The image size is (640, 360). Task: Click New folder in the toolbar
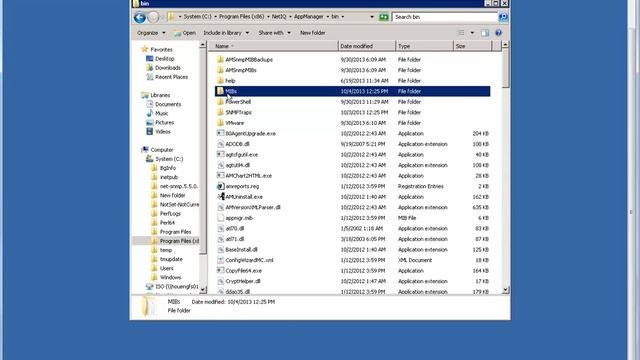[312, 33]
